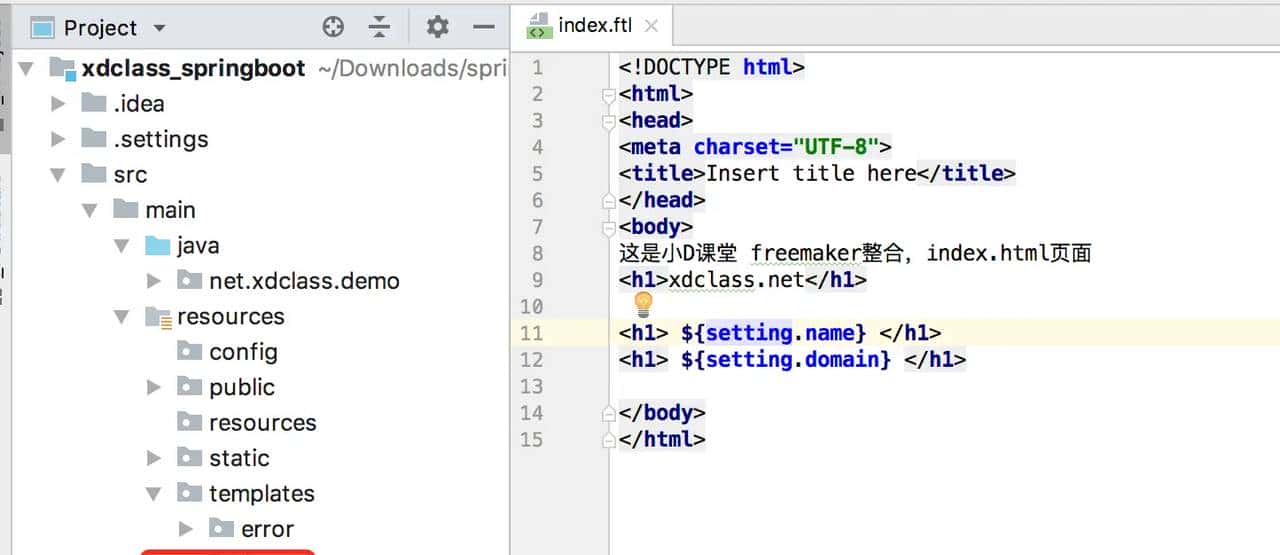The height and width of the screenshot is (555, 1280).
Task: Click the java folder icon
Action: [x=157, y=245]
